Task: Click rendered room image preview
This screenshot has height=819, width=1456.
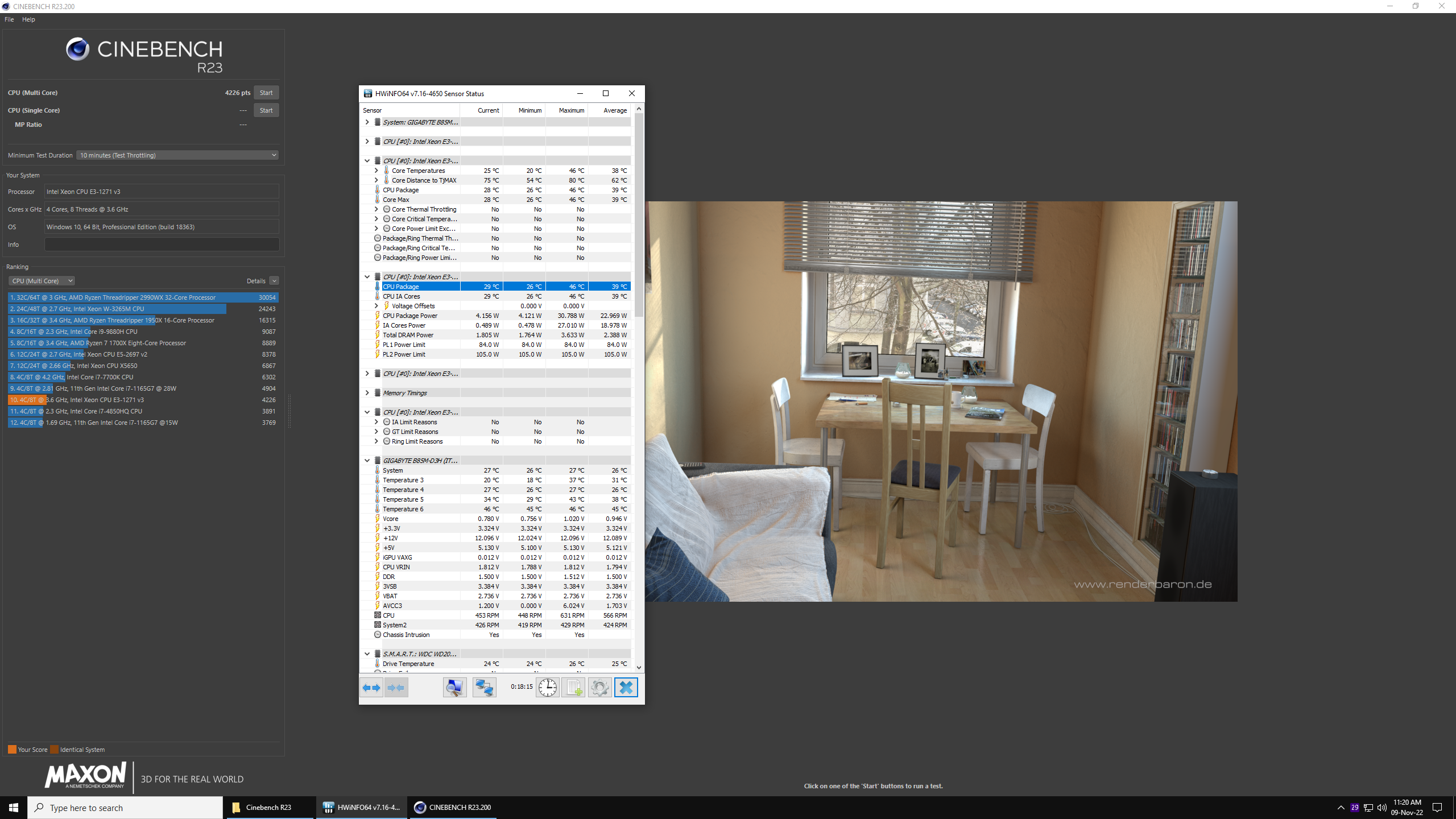Action: pos(941,401)
